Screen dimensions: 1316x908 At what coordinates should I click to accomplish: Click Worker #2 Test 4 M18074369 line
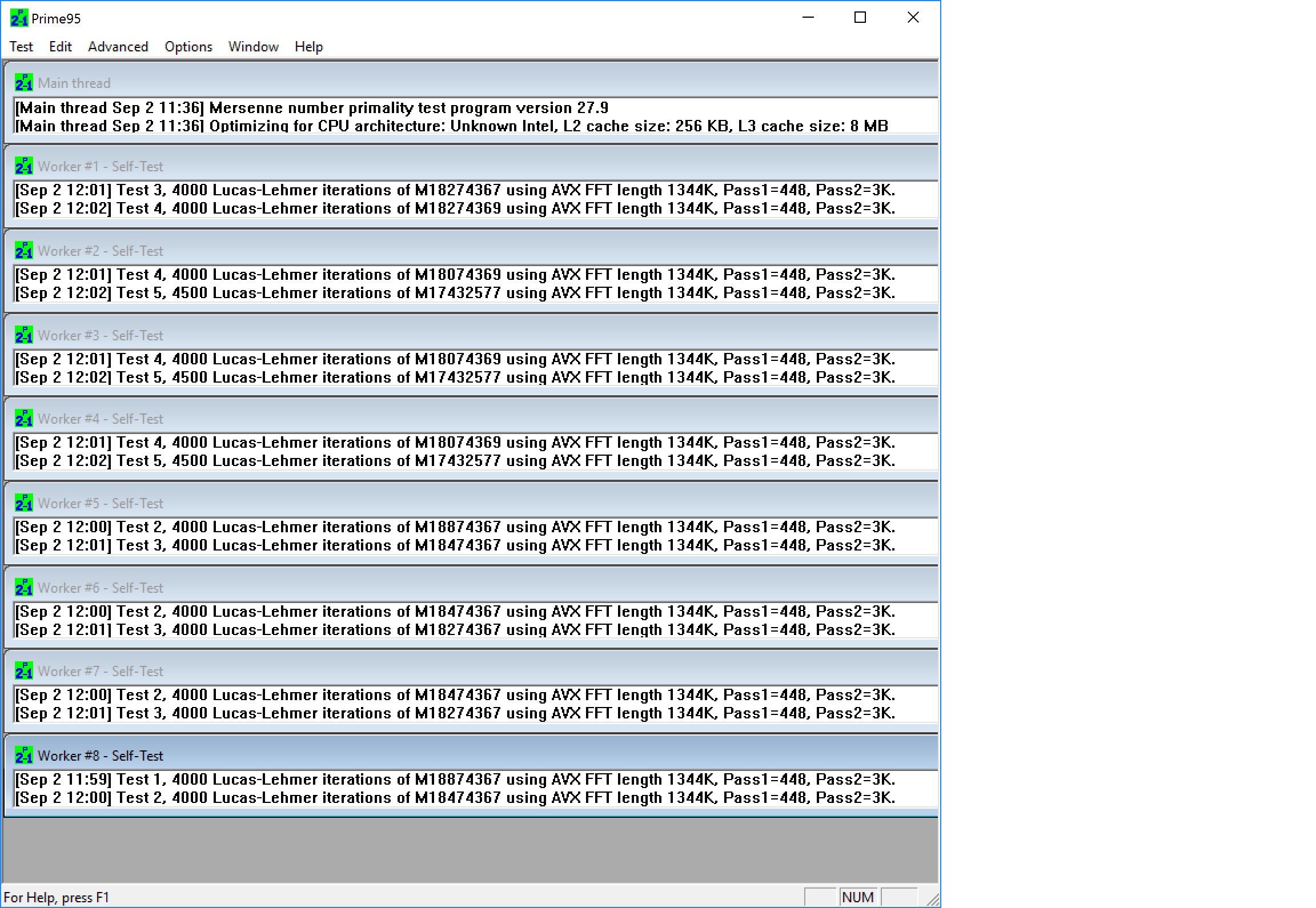pos(455,275)
